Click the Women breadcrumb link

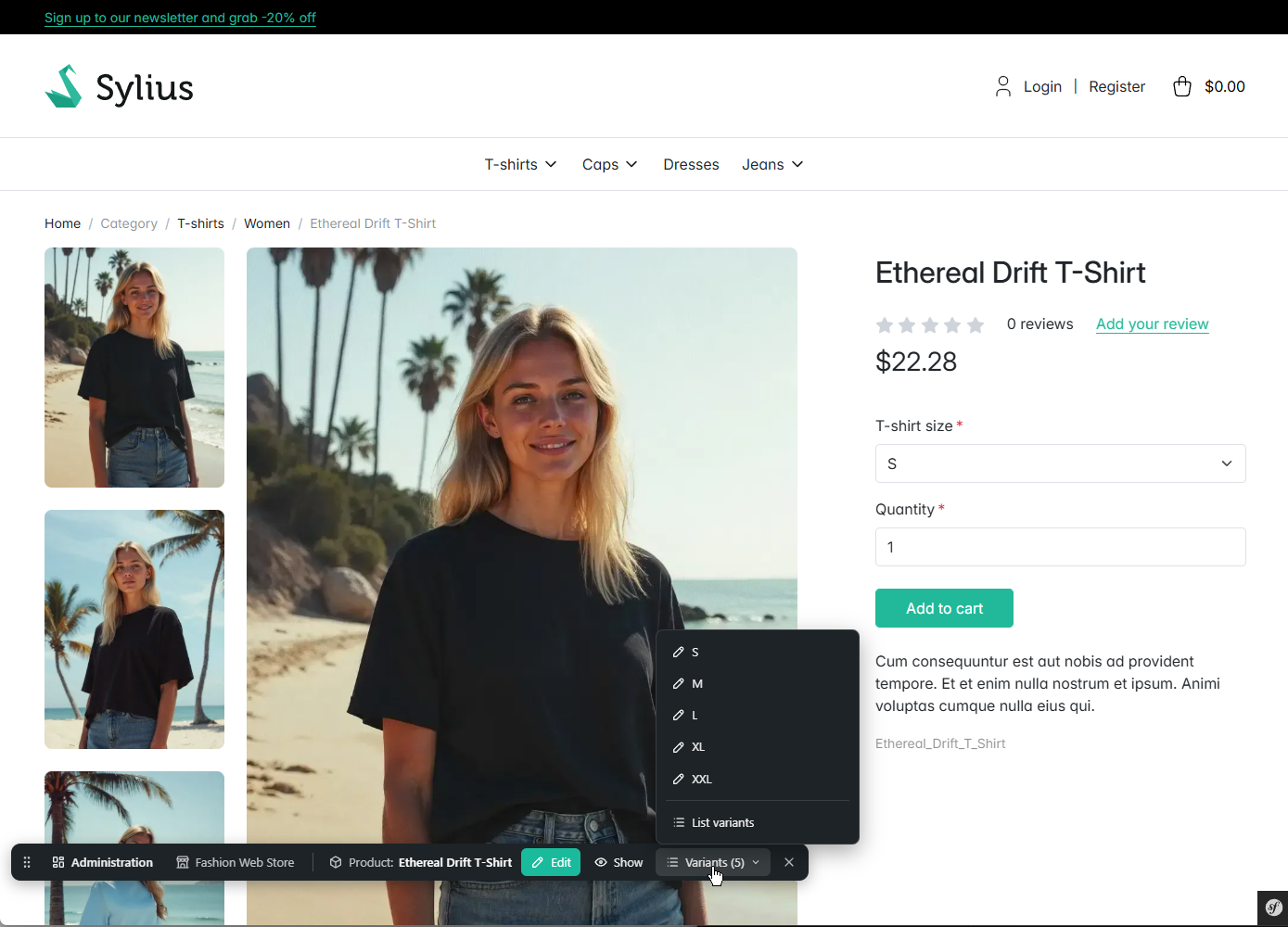pyautogui.click(x=267, y=223)
